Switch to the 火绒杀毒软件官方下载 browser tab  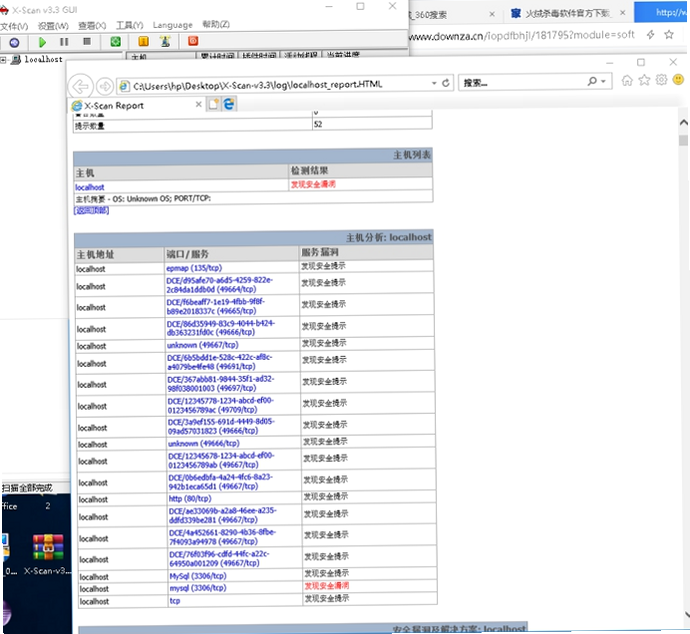pos(567,13)
